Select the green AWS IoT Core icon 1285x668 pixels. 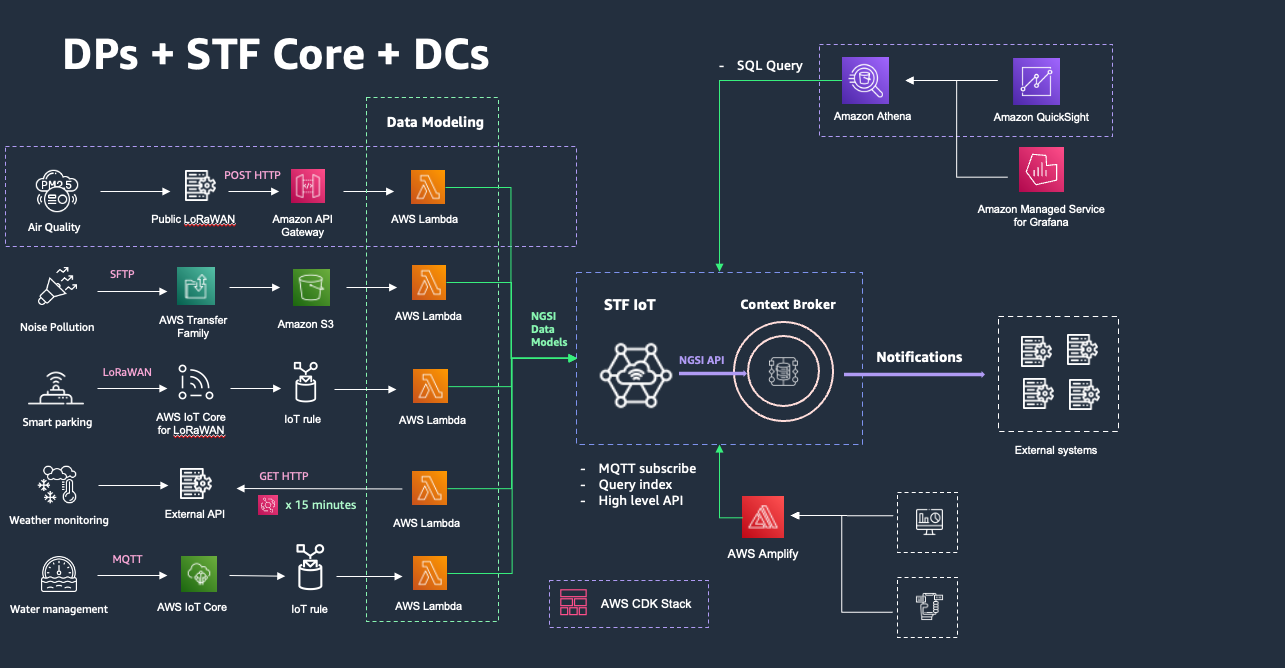point(199,574)
